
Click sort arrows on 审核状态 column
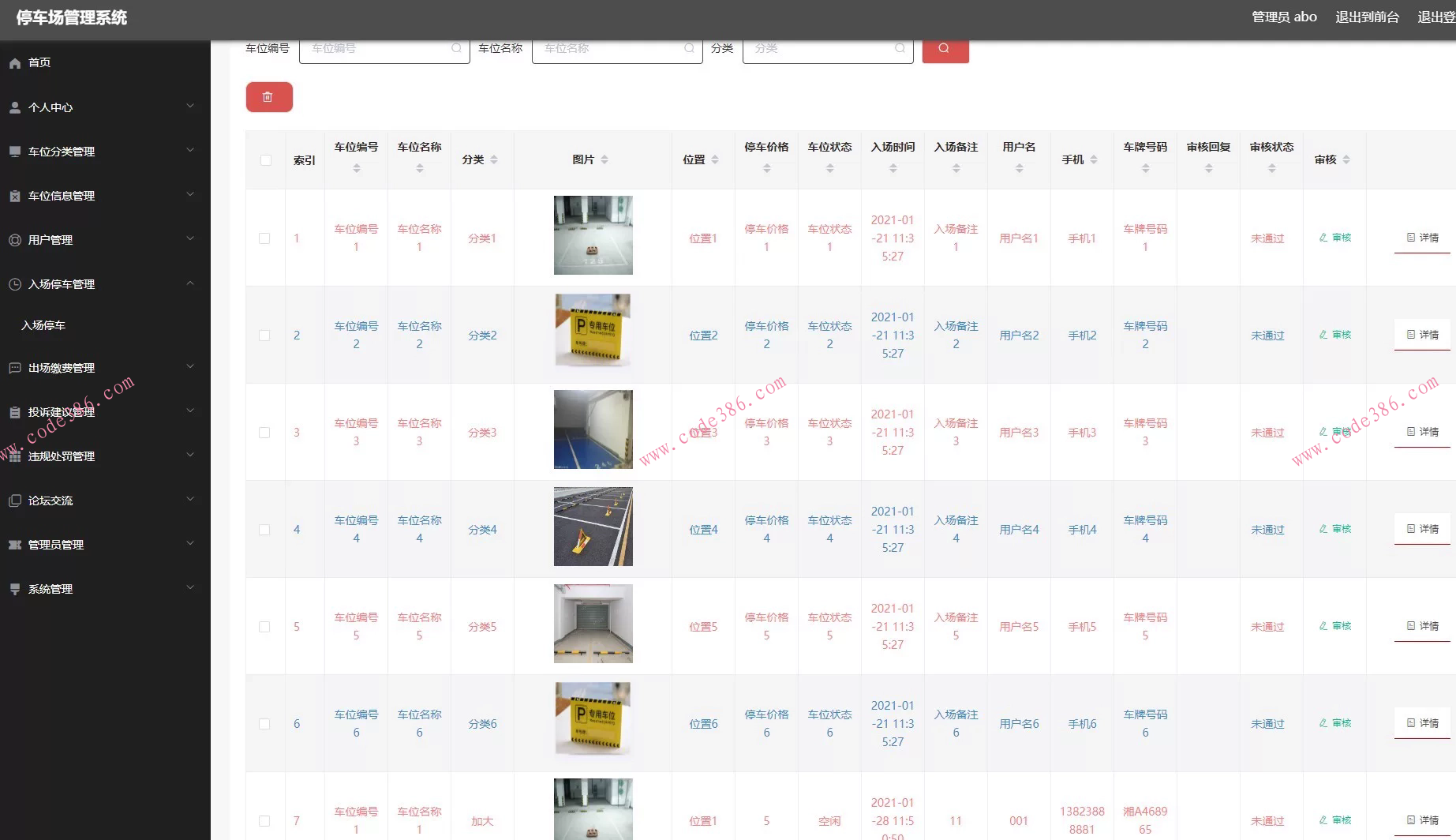pyautogui.click(x=1271, y=168)
